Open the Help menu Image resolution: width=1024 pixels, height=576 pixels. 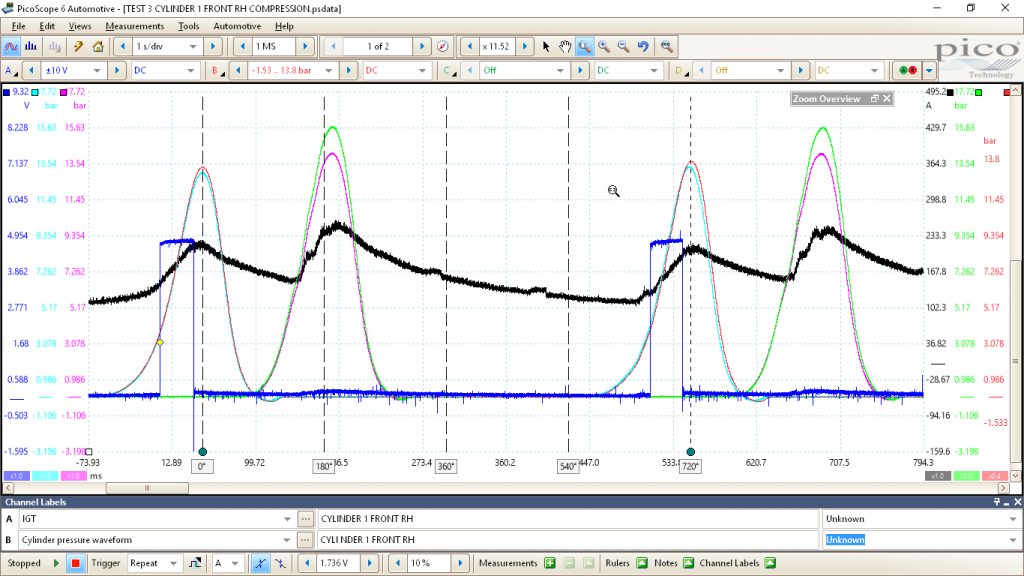284,26
